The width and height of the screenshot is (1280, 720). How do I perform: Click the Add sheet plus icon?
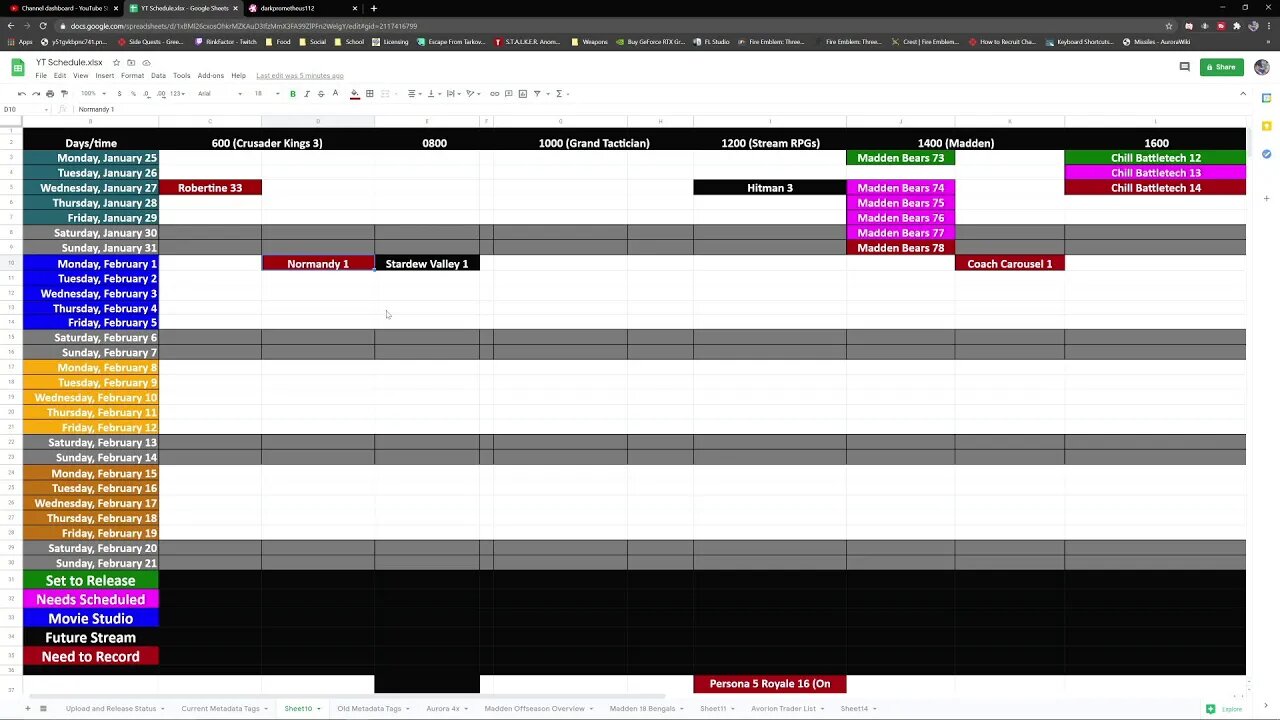tap(28, 708)
